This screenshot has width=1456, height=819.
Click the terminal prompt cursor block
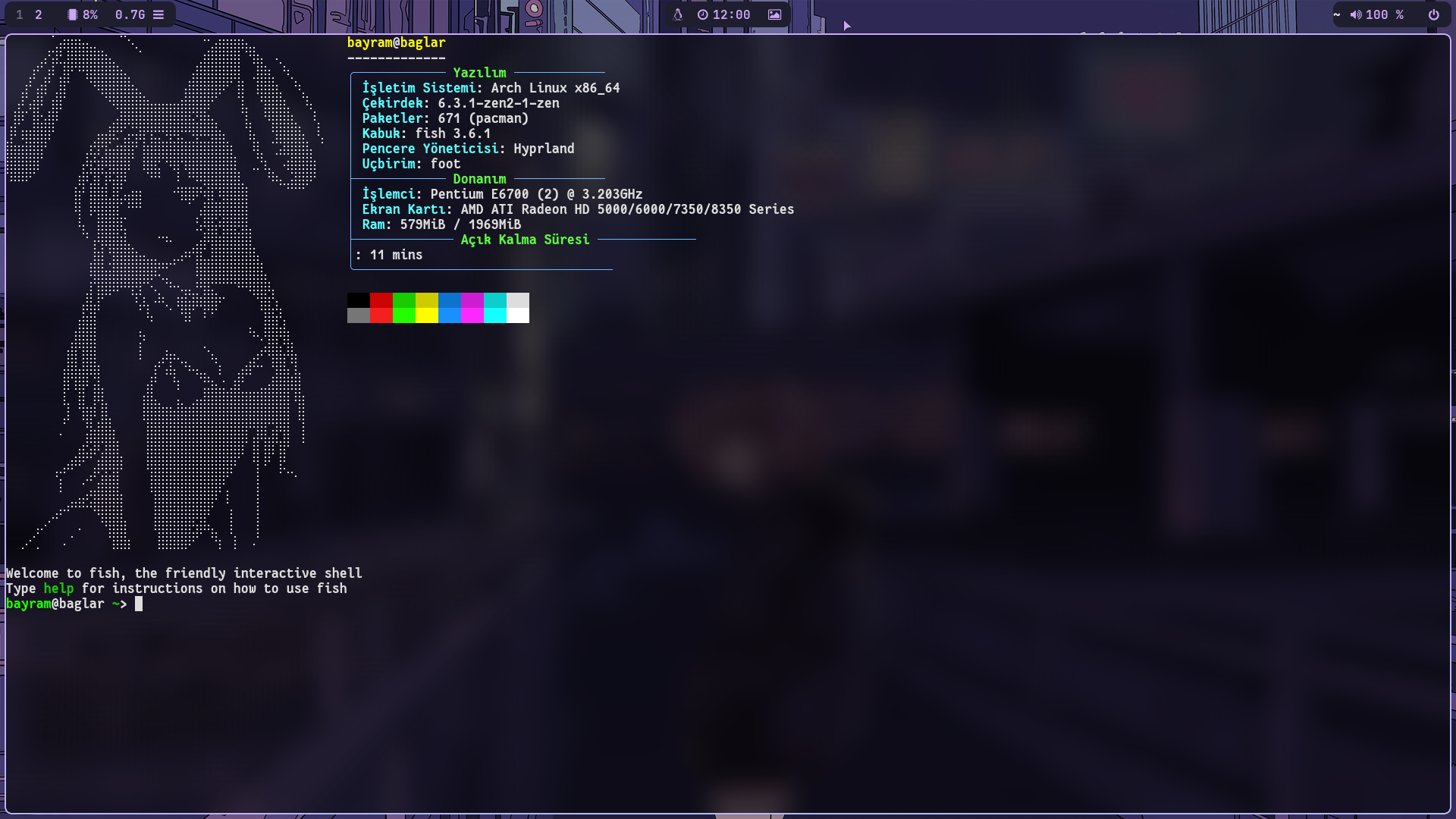coord(139,604)
